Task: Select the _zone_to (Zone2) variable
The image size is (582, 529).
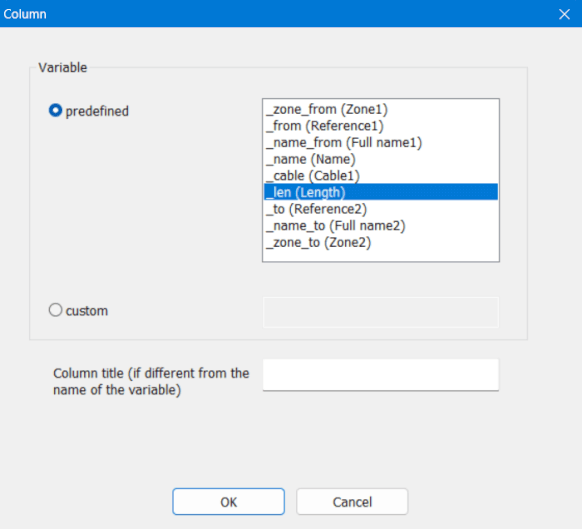Action: pos(381,242)
